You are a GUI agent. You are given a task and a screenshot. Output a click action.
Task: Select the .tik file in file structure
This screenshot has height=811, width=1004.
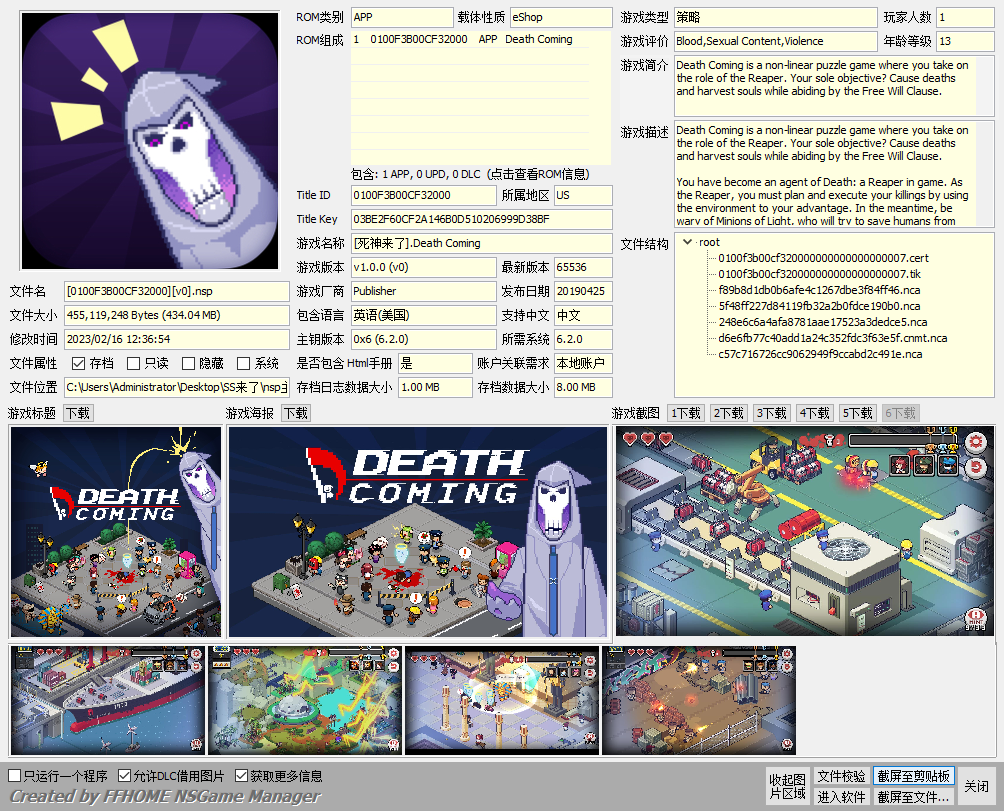pos(819,274)
